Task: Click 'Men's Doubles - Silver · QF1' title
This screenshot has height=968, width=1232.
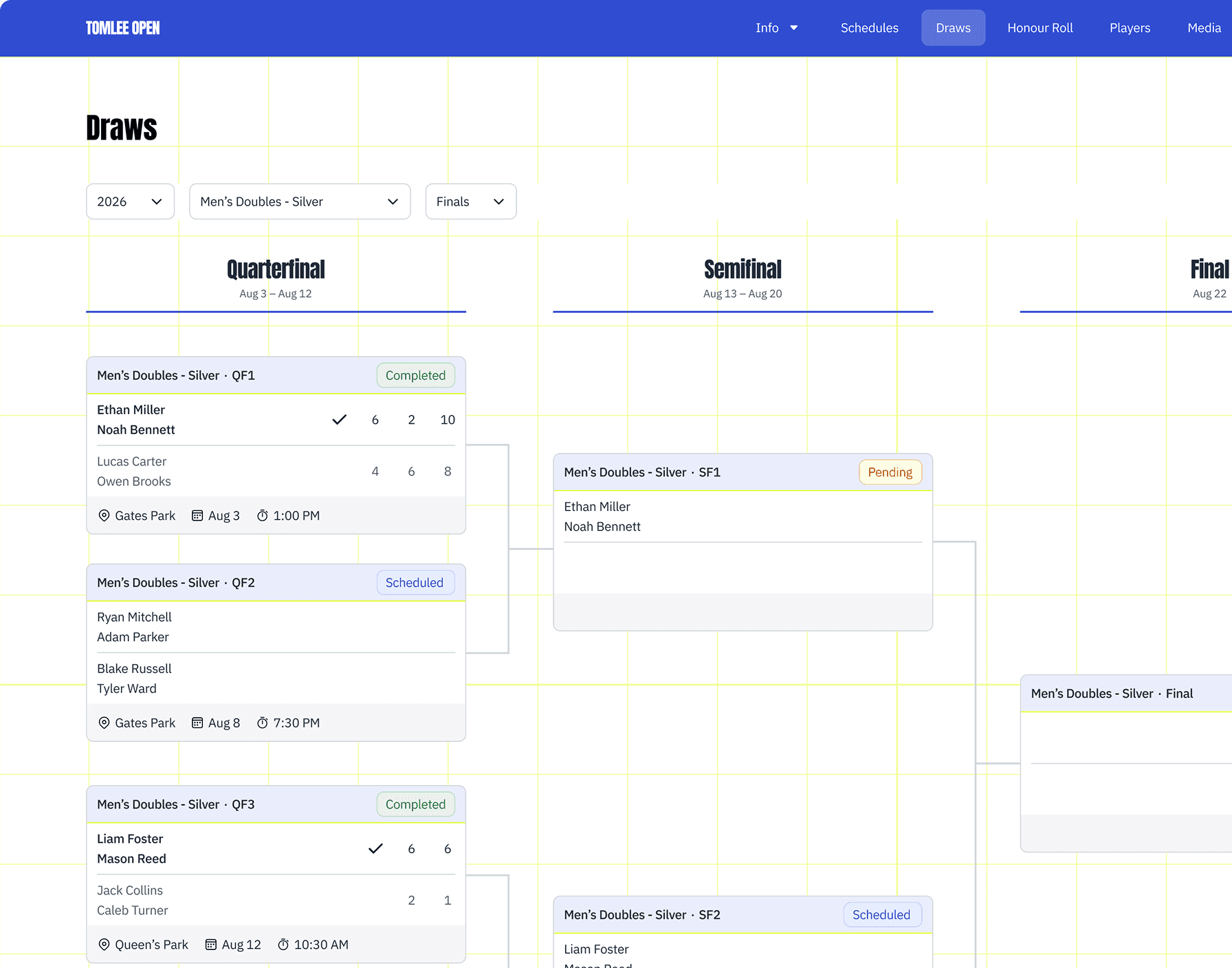Action: coord(176,375)
